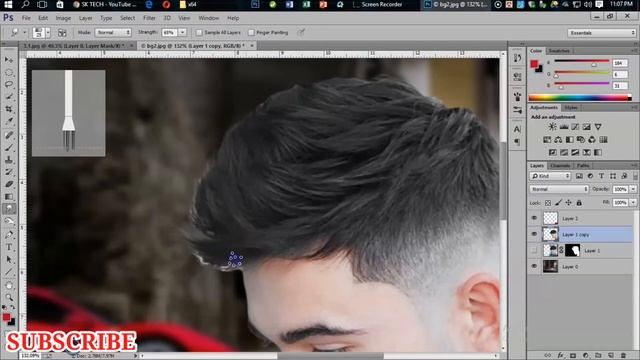
Task: Open the Strength slider dropdown arrow
Action: tap(182, 32)
